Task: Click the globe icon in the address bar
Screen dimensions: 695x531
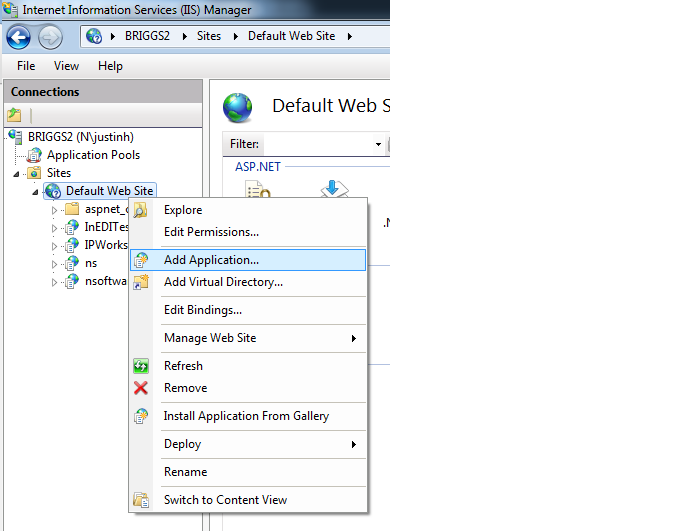Action: (x=94, y=36)
